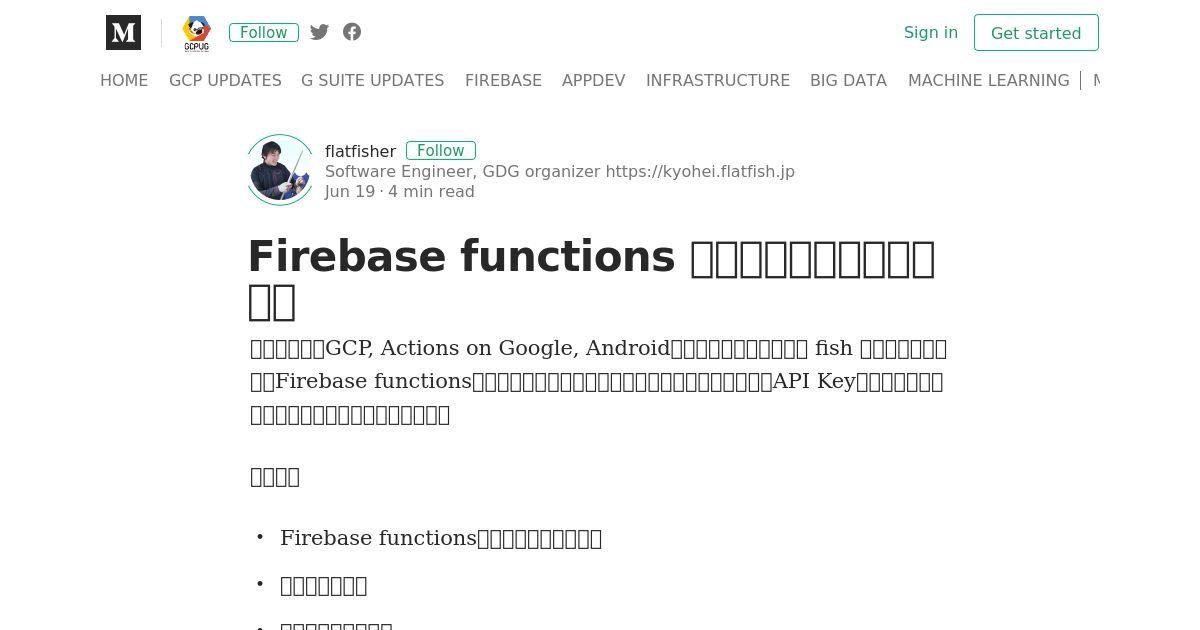Click the Get started button
The width and height of the screenshot is (1200, 630).
point(1036,33)
